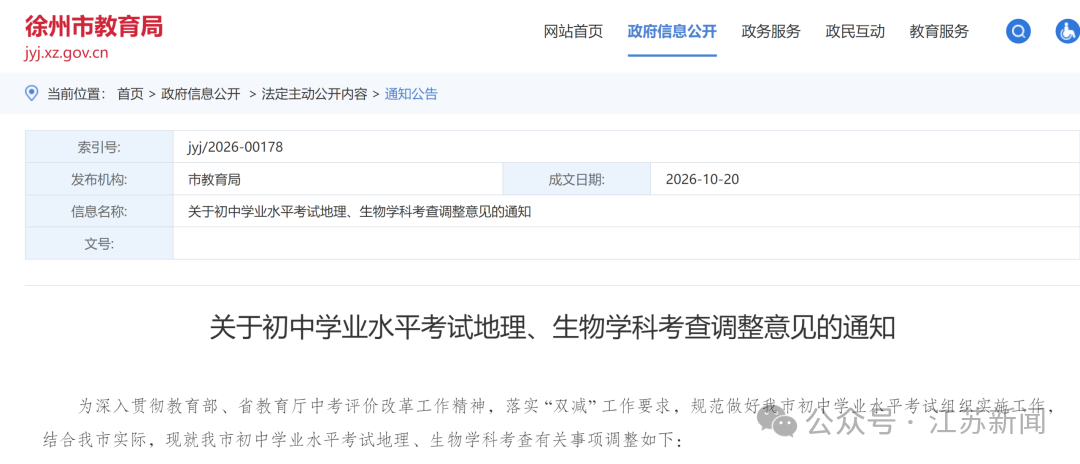Open the accessibility wheelchair icon
Image resolution: width=1080 pixels, height=464 pixels.
tap(1068, 32)
